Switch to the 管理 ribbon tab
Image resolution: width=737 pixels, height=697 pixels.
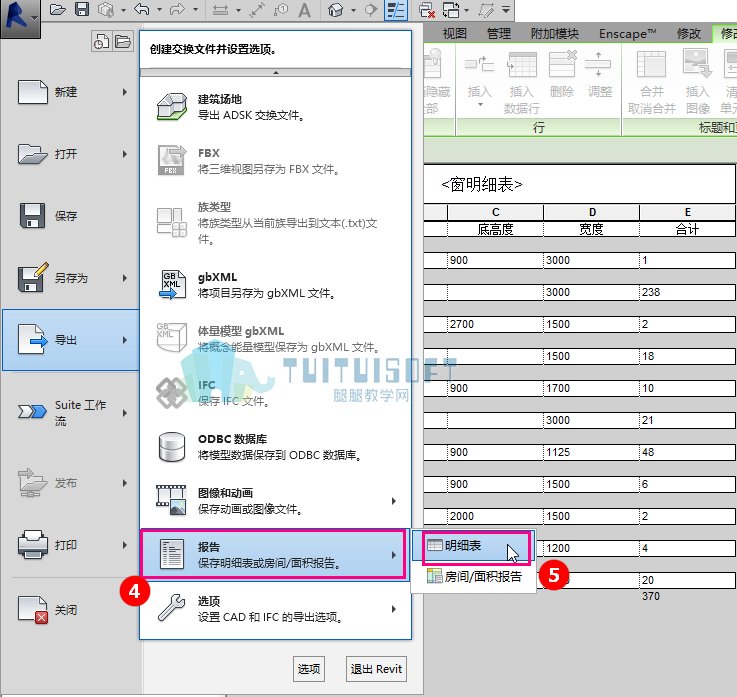pos(499,34)
